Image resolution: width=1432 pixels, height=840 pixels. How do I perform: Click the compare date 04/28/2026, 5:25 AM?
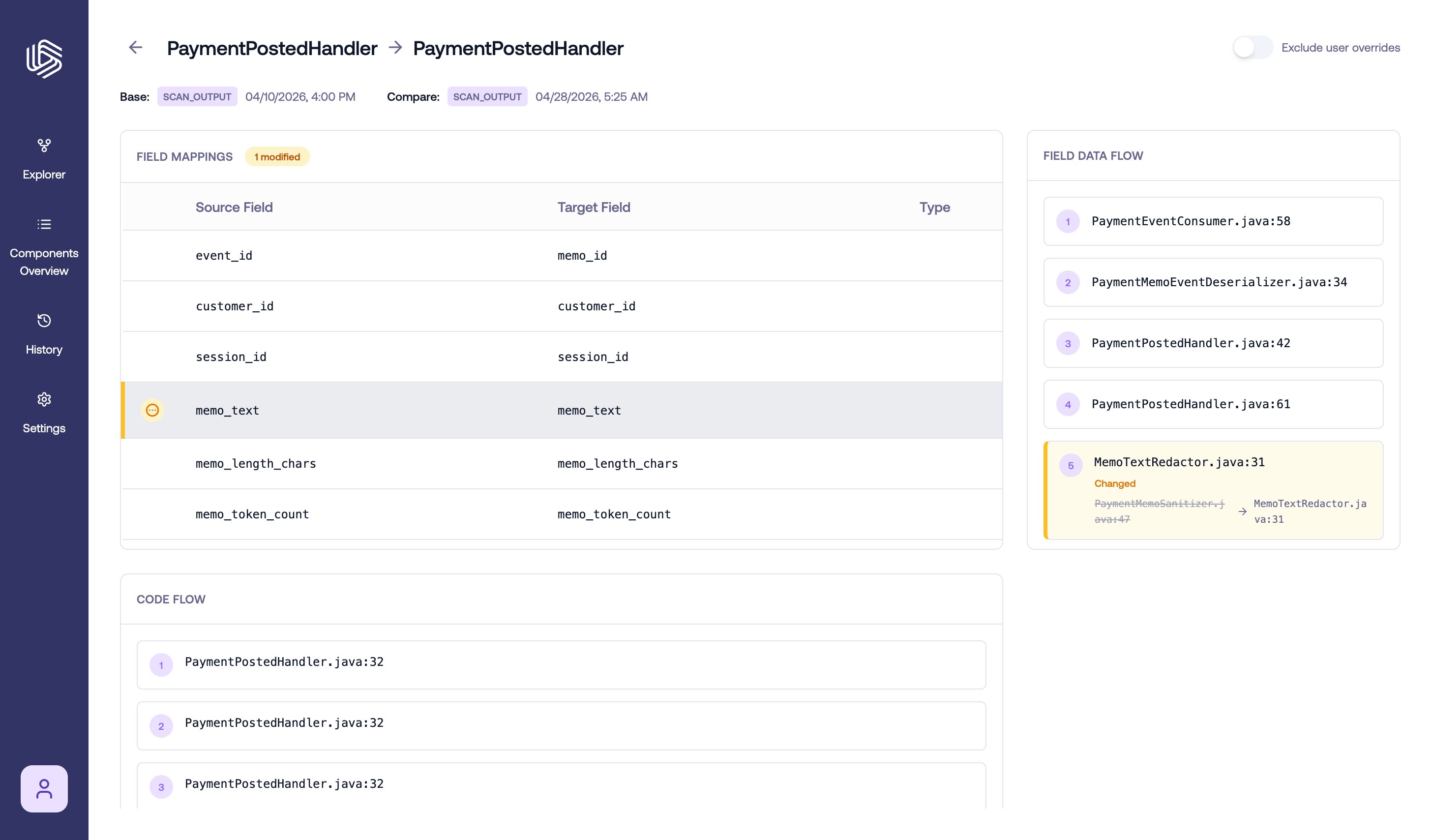[591, 96]
